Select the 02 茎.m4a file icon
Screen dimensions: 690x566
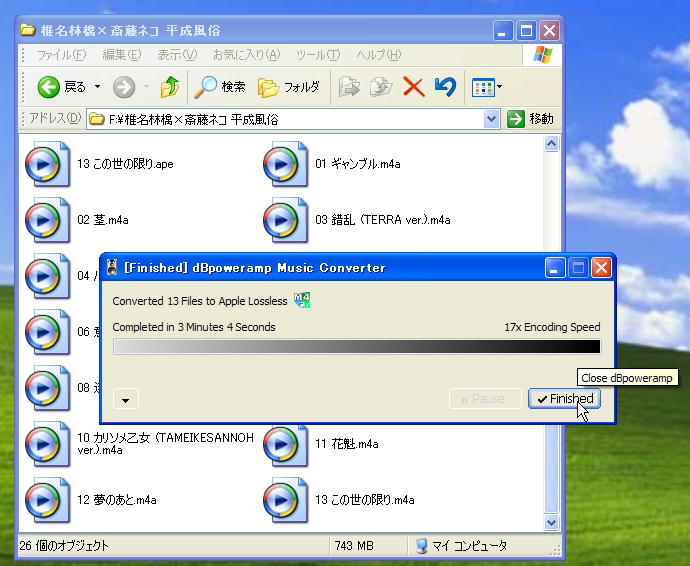pos(47,220)
